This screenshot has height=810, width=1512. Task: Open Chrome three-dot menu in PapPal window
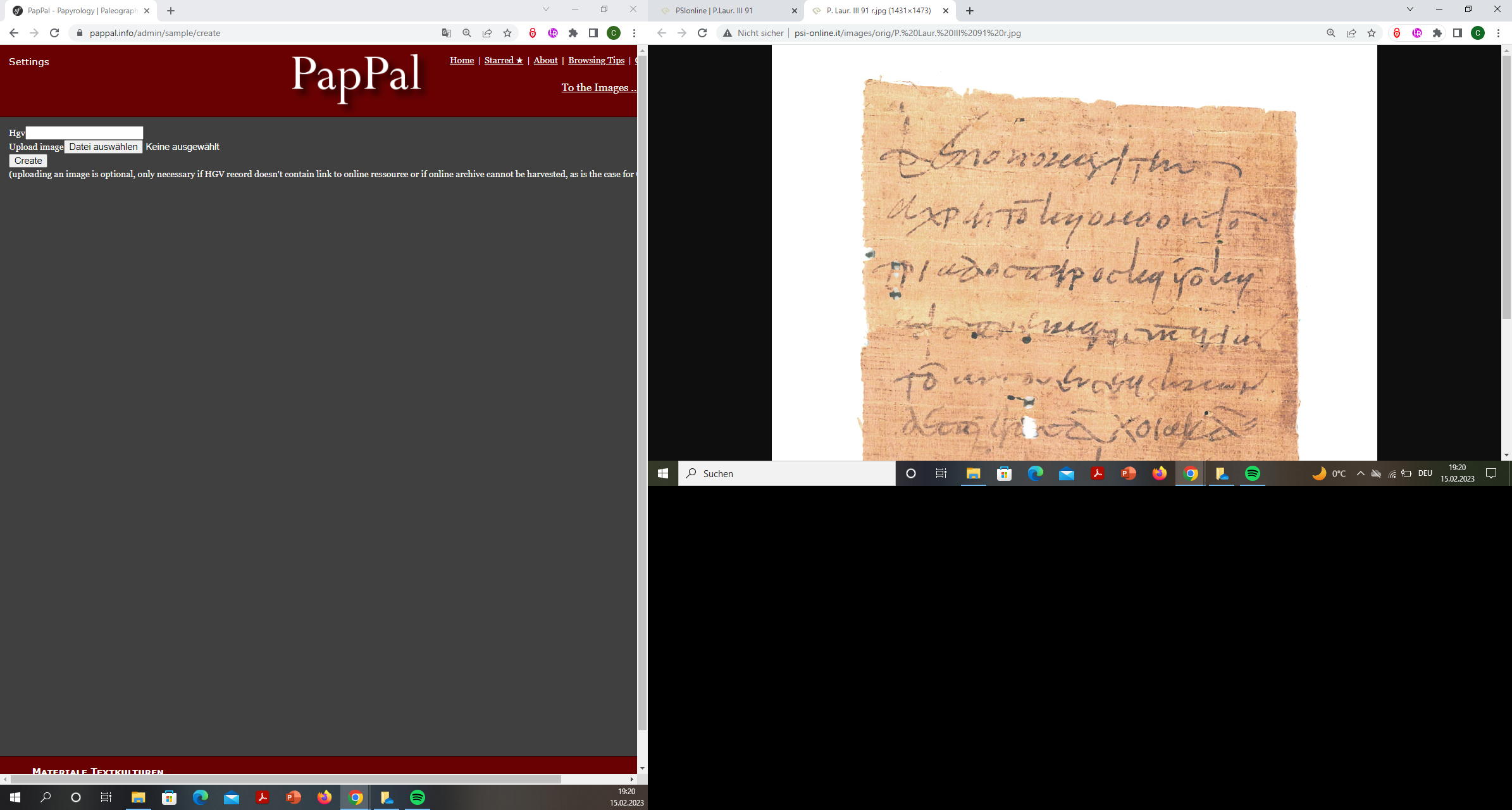[x=634, y=33]
